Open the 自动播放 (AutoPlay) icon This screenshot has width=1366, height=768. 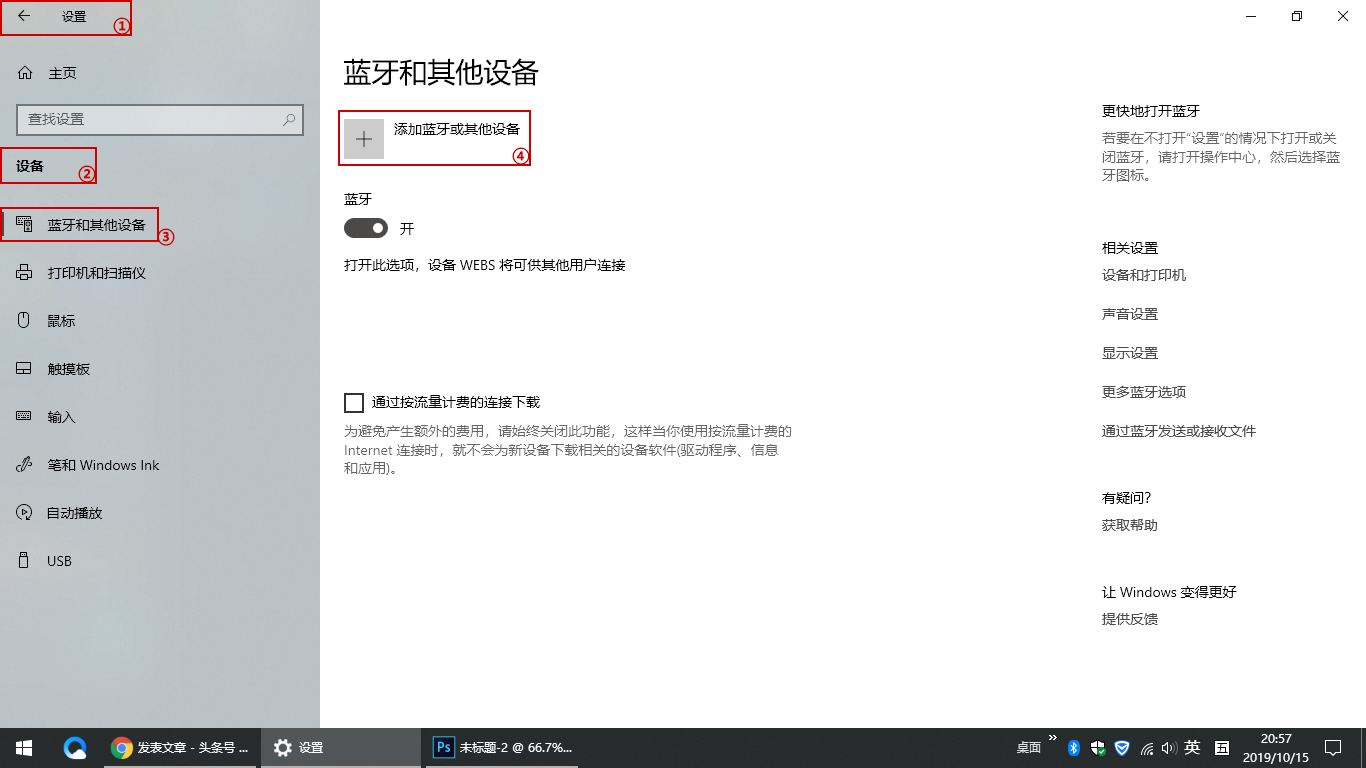(x=24, y=512)
